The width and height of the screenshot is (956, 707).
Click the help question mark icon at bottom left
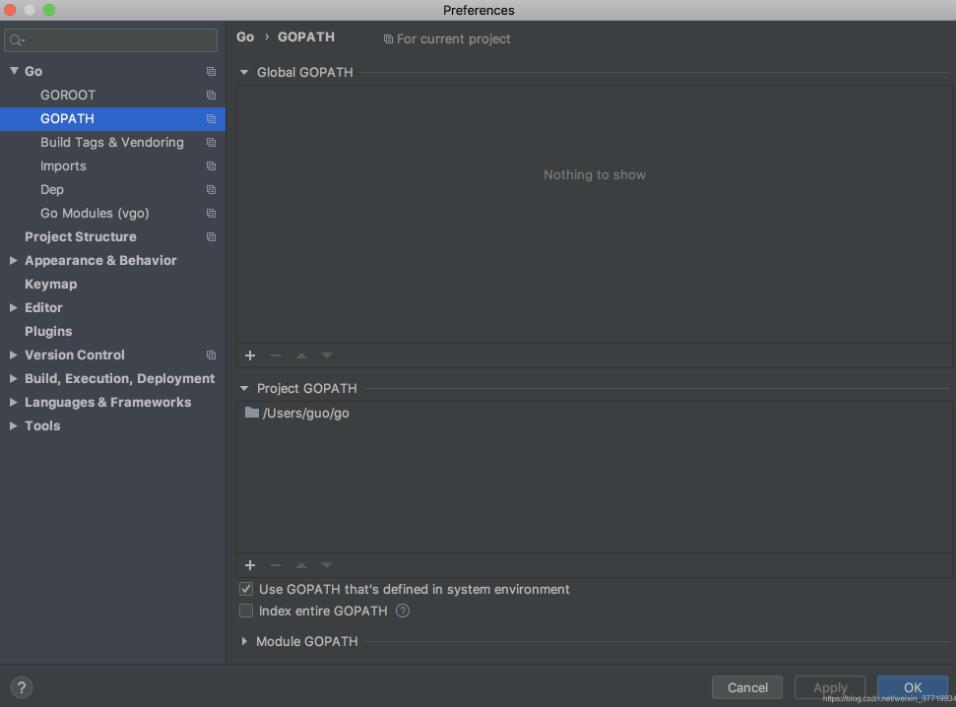[x=21, y=687]
